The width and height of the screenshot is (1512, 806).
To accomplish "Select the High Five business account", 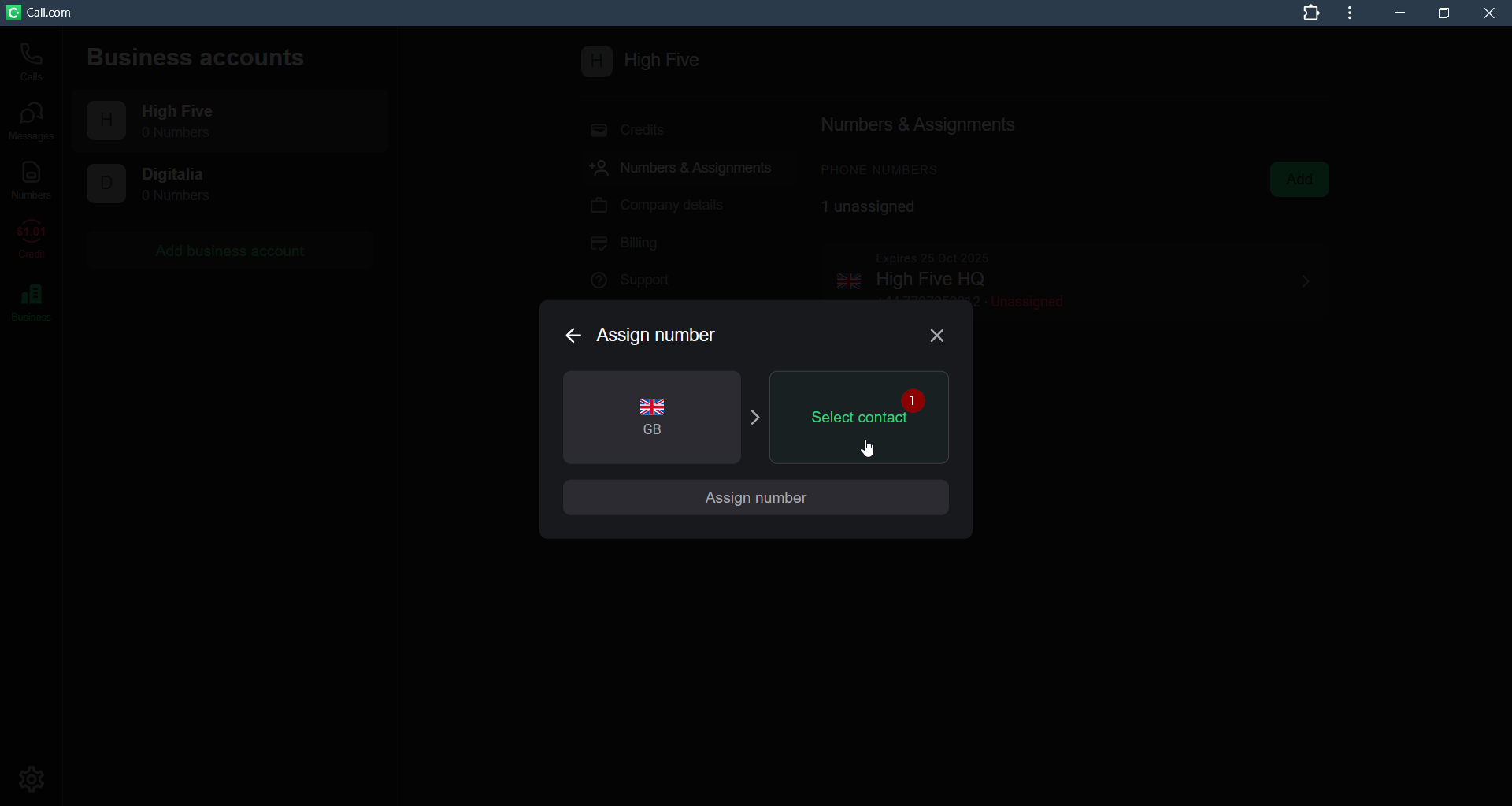I will [x=230, y=121].
